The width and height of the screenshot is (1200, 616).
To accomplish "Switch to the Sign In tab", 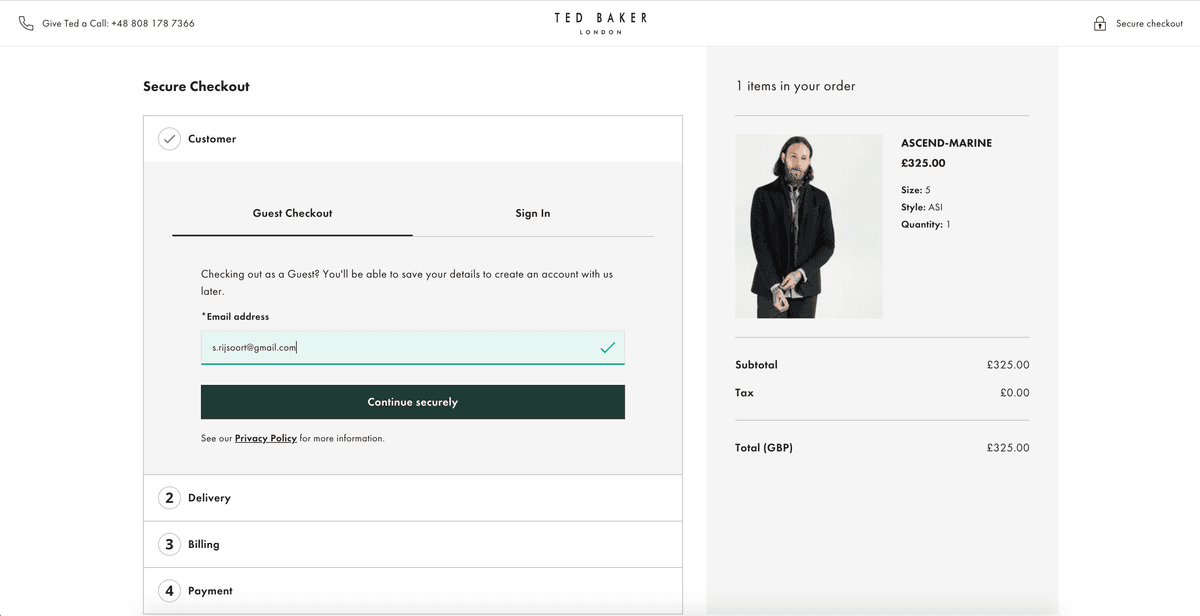I will pyautogui.click(x=533, y=213).
